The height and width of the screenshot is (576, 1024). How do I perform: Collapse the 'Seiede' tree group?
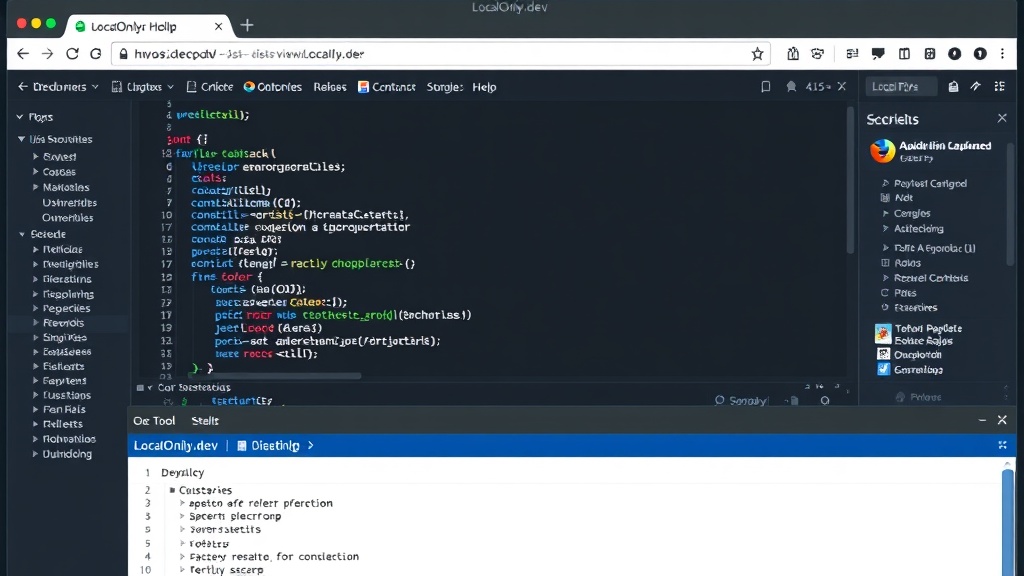point(22,234)
